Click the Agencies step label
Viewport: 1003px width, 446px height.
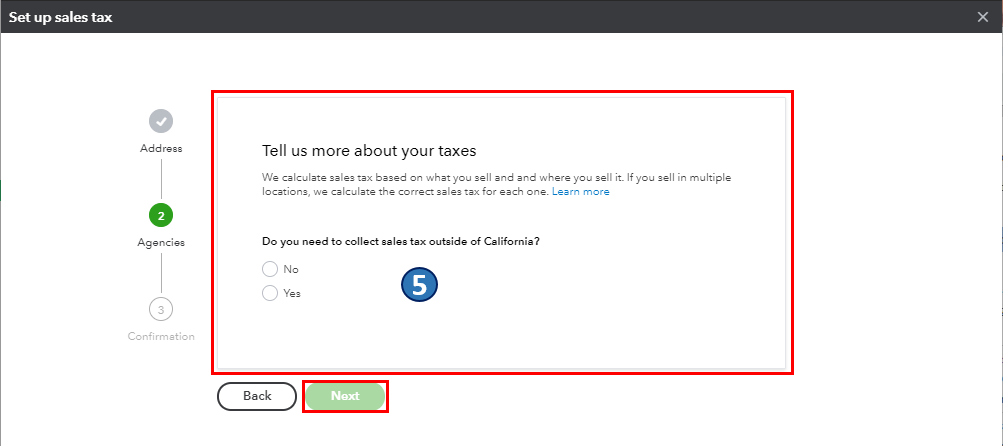coord(161,242)
